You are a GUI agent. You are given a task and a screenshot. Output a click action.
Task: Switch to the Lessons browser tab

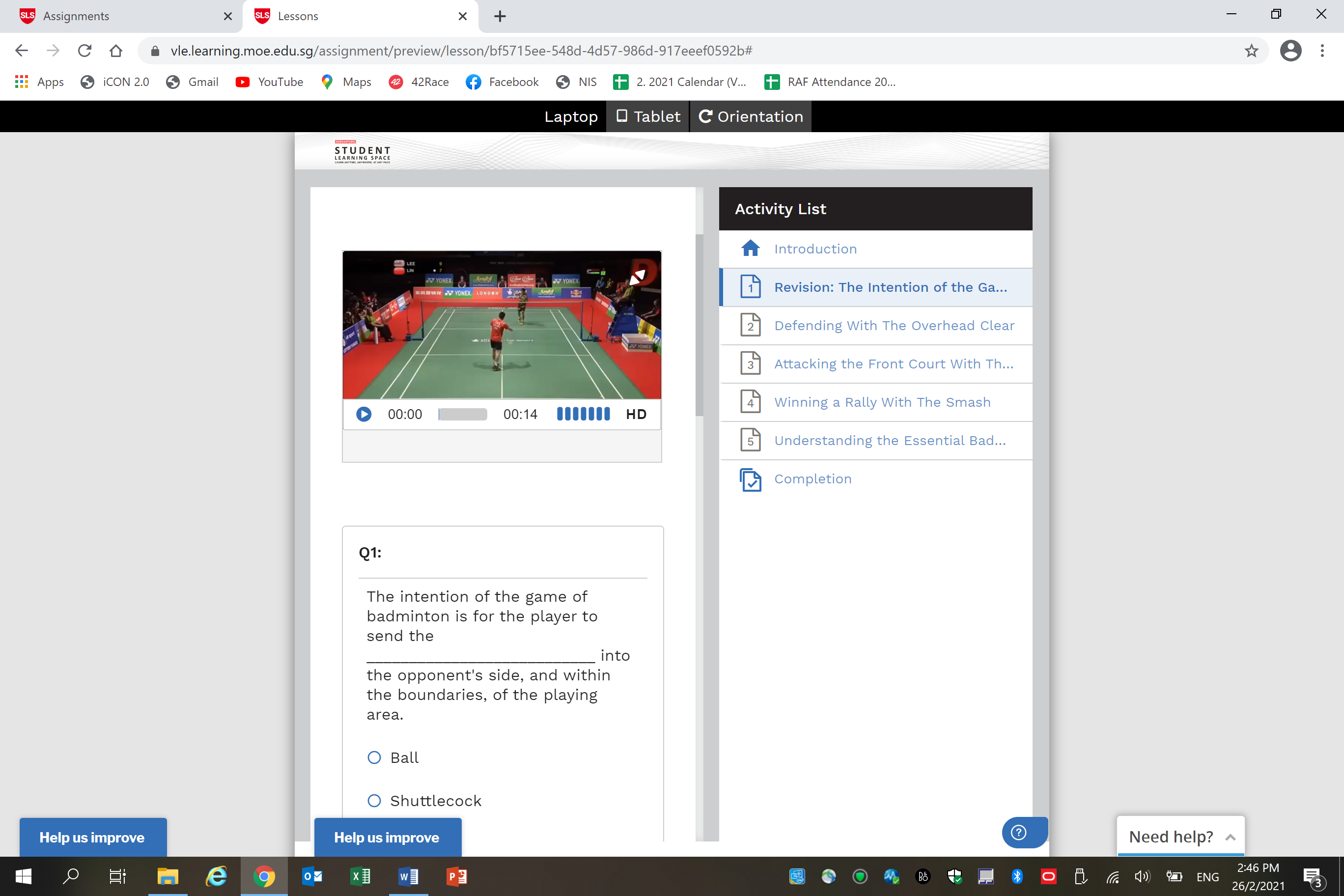[360, 16]
